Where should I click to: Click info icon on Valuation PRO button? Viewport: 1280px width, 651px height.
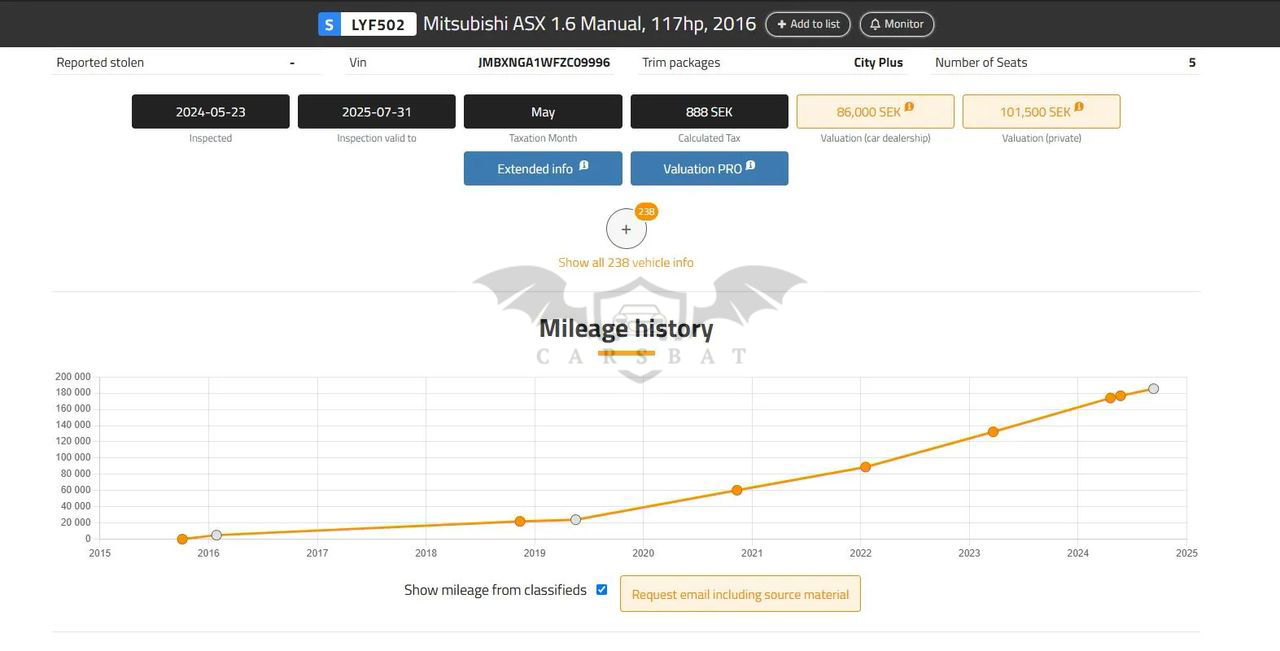[750, 166]
